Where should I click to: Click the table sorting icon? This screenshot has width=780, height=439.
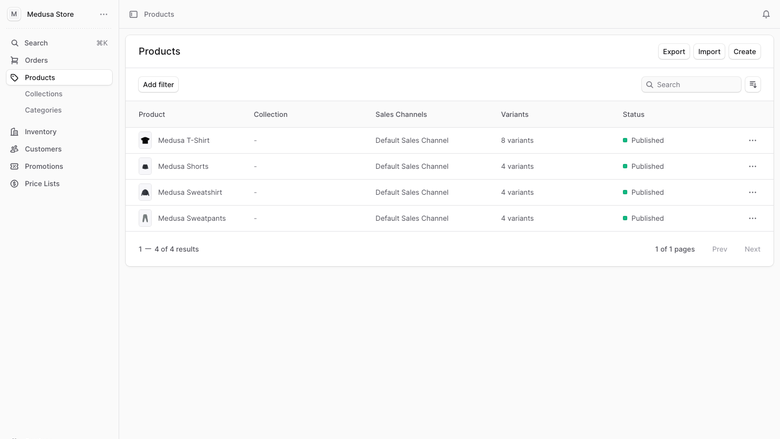tap(753, 85)
